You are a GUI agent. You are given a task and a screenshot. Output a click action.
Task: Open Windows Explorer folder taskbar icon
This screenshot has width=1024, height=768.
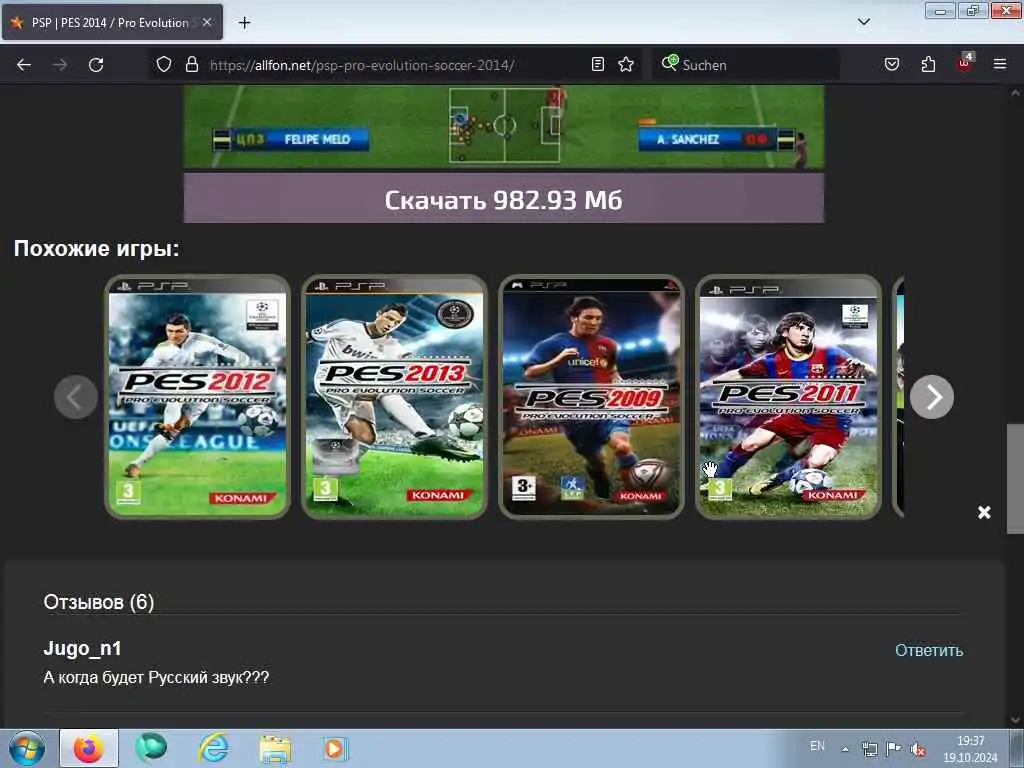point(275,748)
